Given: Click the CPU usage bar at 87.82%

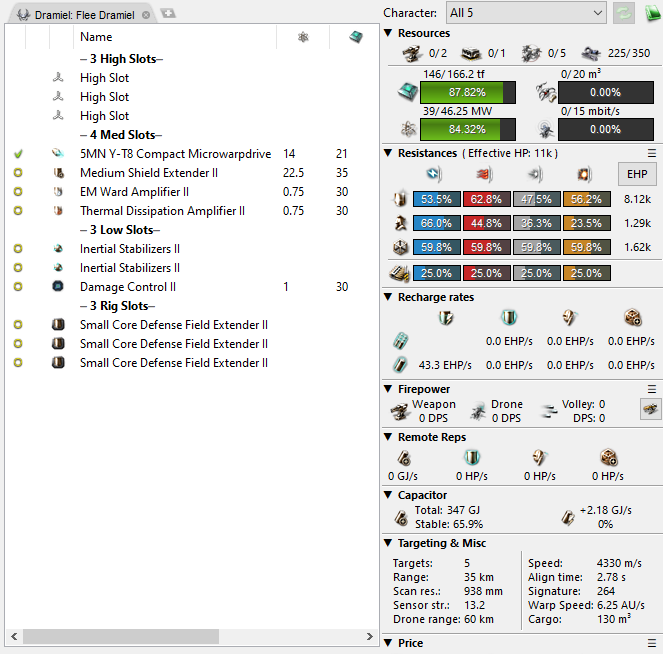Looking at the screenshot, I should (x=468, y=92).
